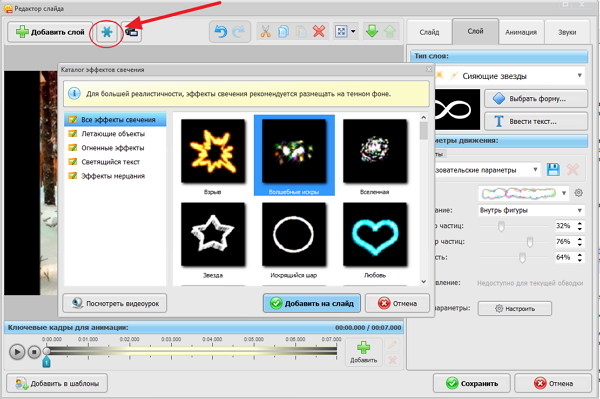Click Отмена in the effects catalog
This screenshot has height=399, width=600.
pos(397,303)
